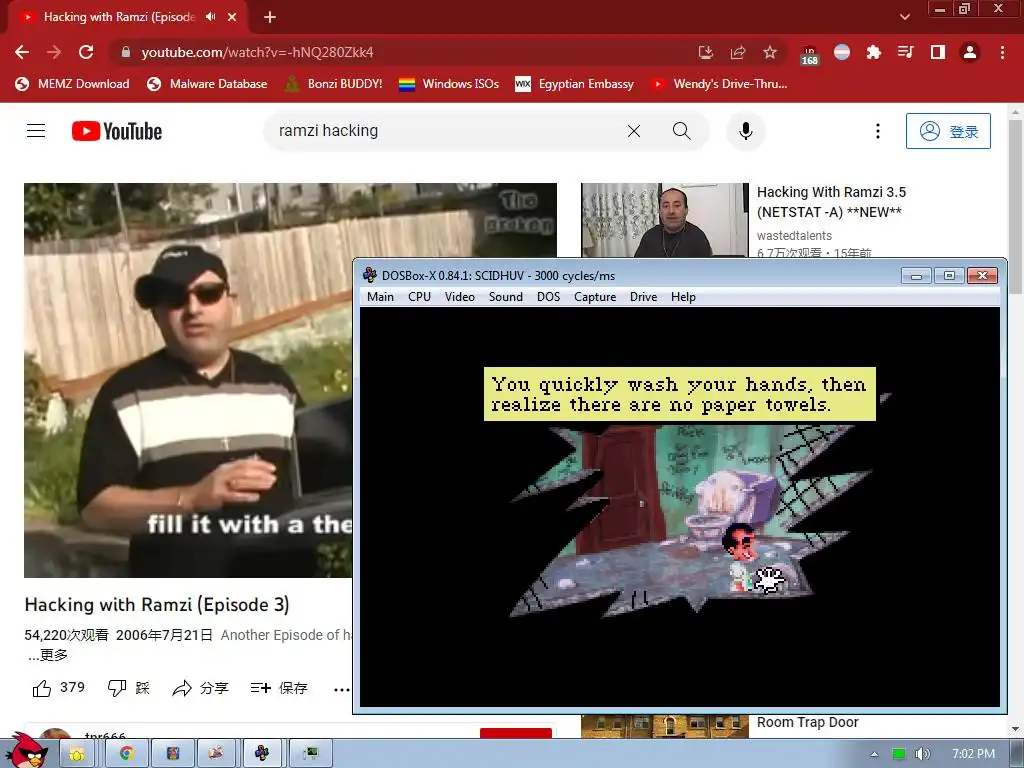Image resolution: width=1024 pixels, height=768 pixels.
Task: Reload the YouTube page
Action: tap(86, 52)
